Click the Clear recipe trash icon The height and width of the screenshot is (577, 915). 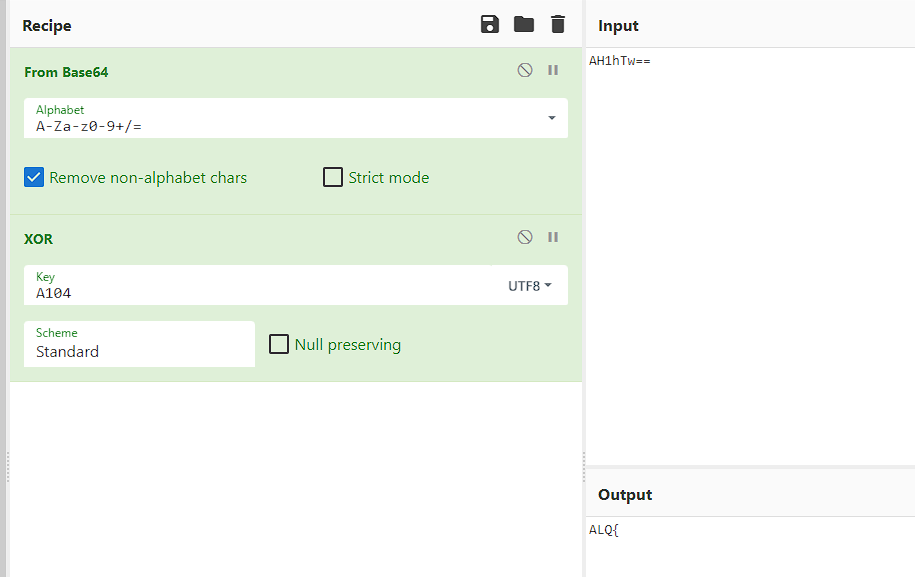click(558, 25)
